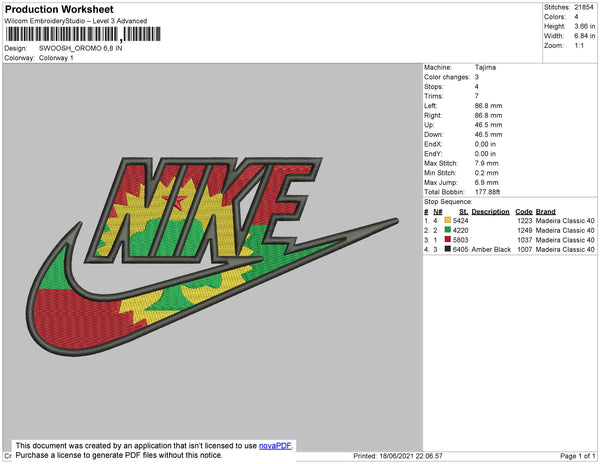
Task: Click thread code '1037'
Action: pos(525,240)
